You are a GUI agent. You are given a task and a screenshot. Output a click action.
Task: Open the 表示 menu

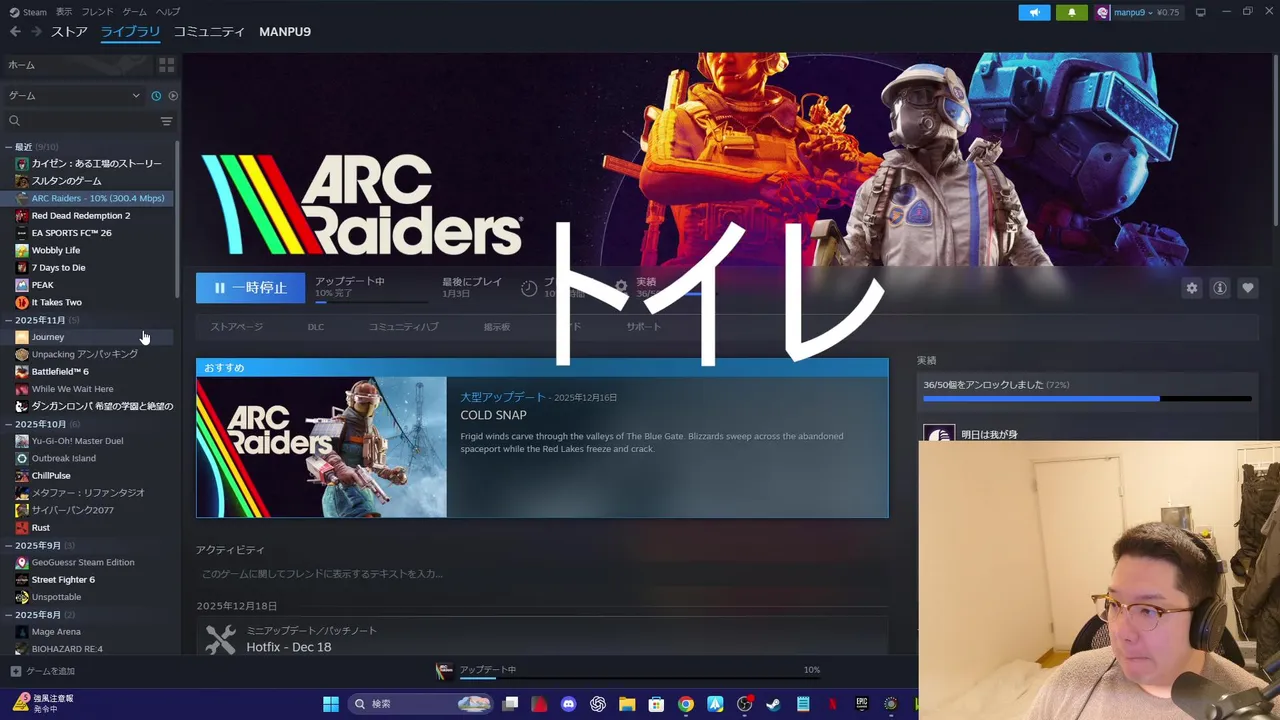pyautogui.click(x=64, y=12)
